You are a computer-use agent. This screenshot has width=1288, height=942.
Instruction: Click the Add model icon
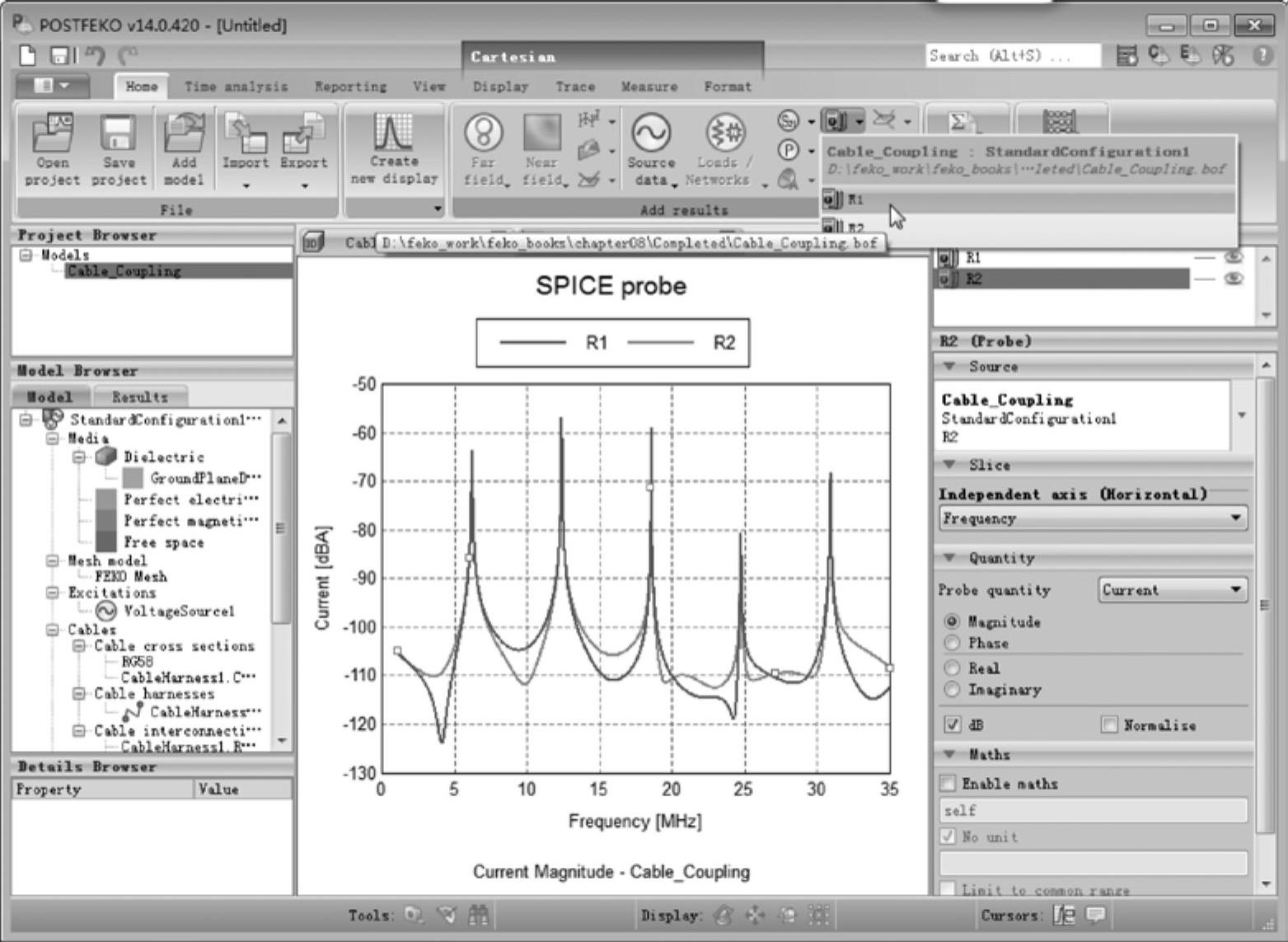184,150
